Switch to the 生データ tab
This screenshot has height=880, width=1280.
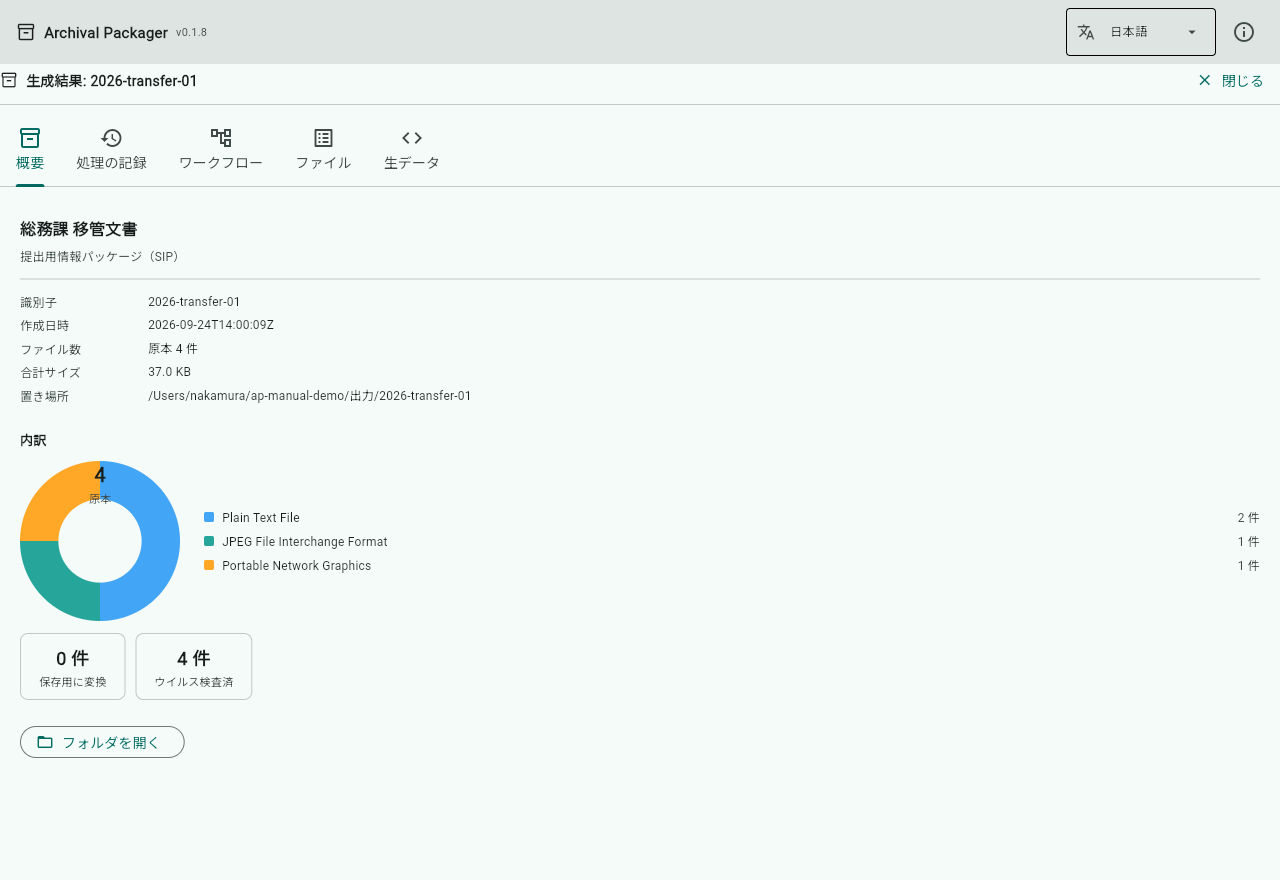click(412, 163)
